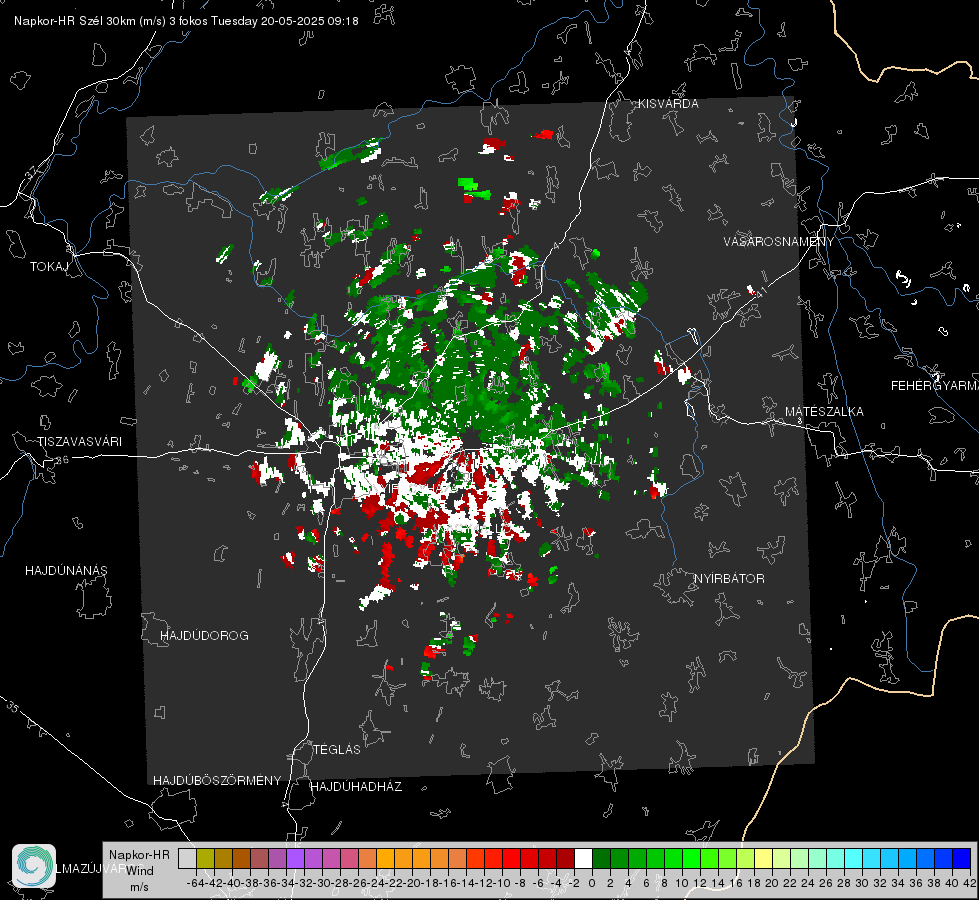Click the HAJDÚNÁNÁS city label

coord(66,570)
